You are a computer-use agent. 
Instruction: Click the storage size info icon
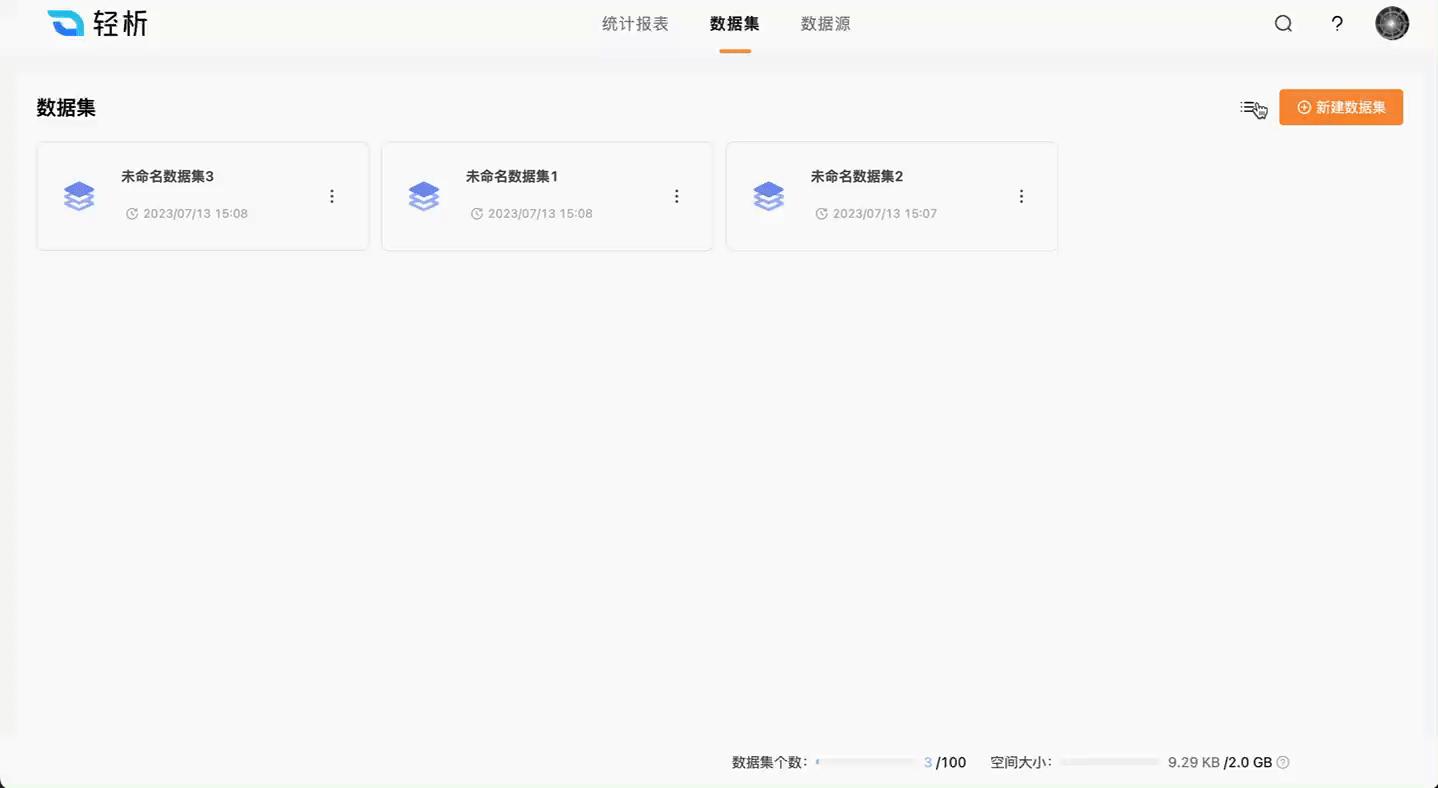tap(1283, 763)
